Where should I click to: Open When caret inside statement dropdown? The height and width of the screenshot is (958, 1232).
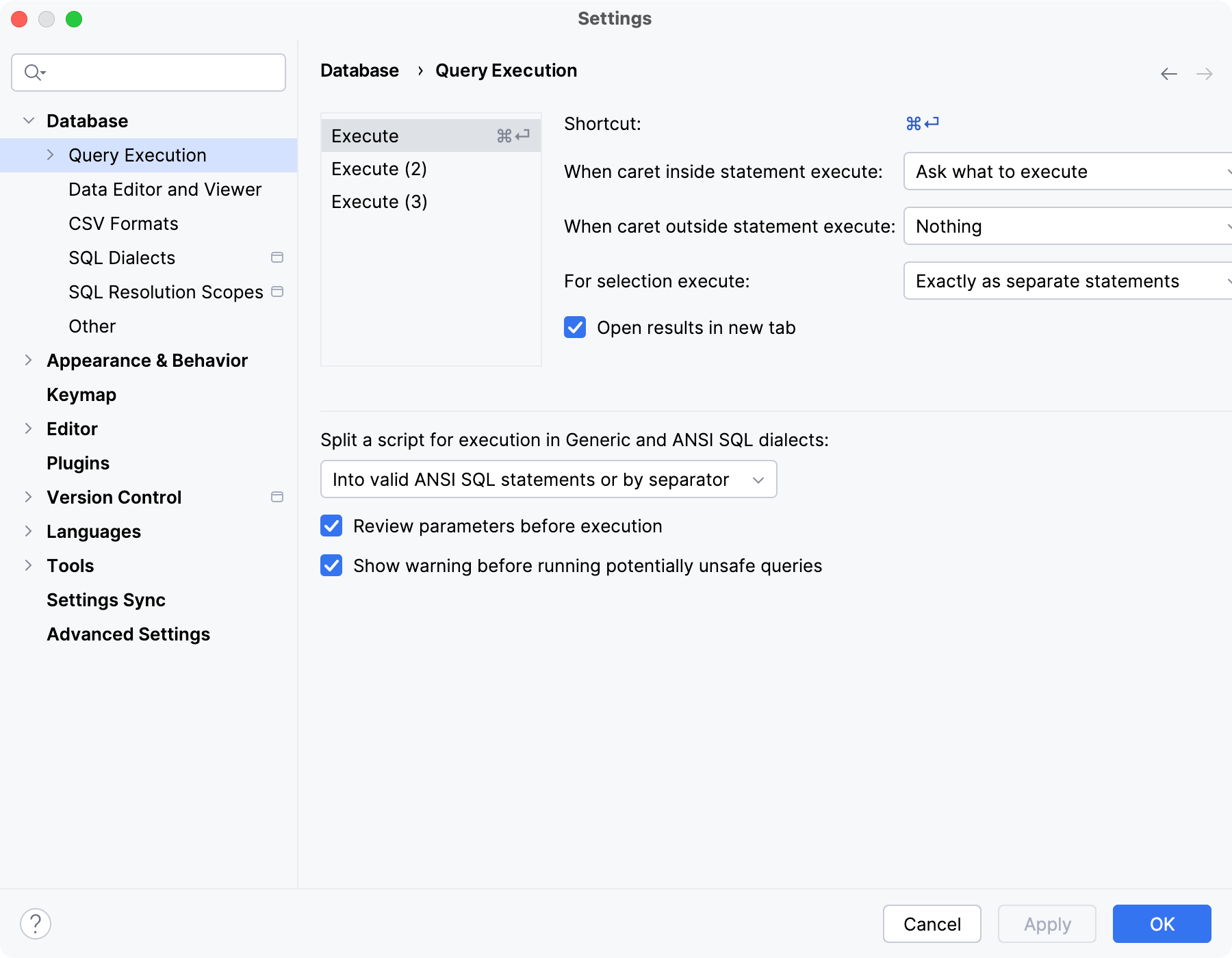1068,172
